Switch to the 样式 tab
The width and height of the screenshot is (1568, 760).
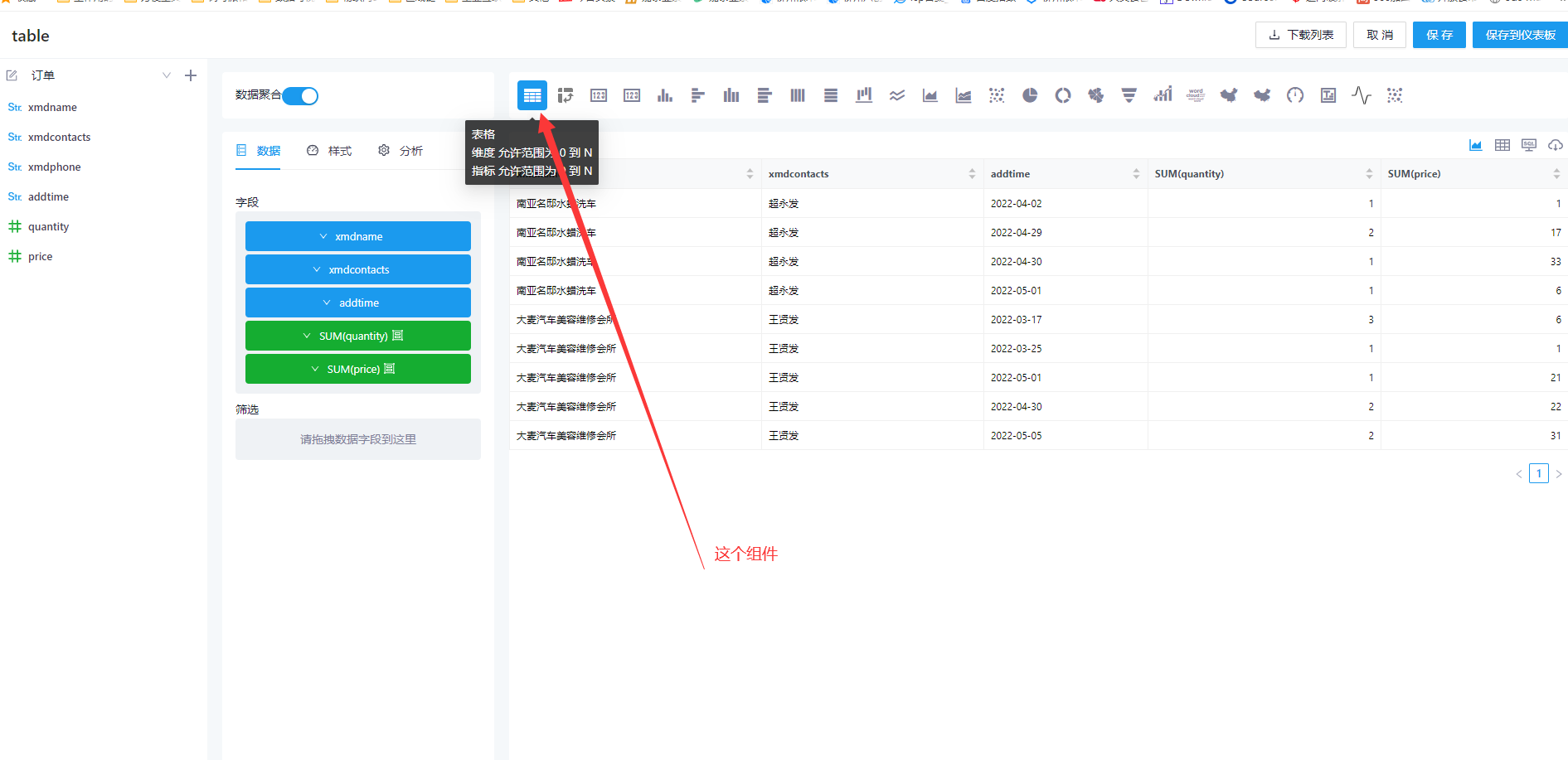coord(339,150)
